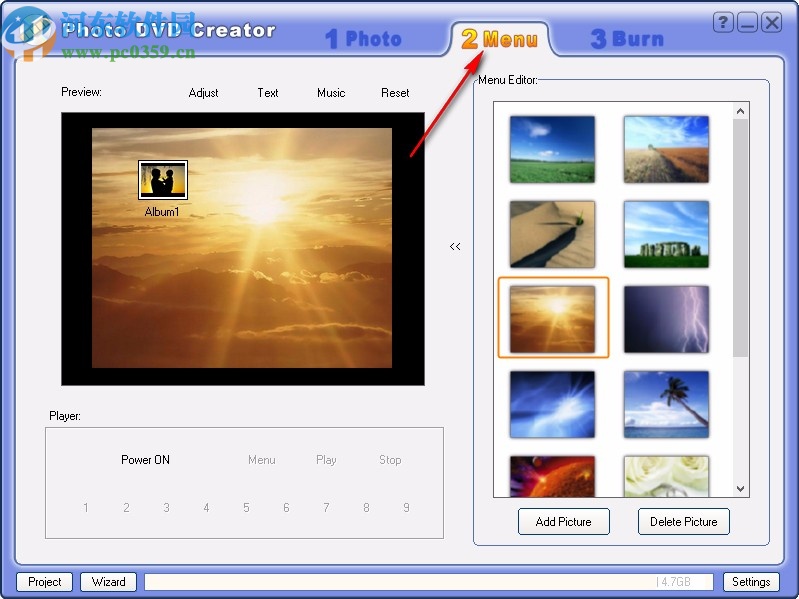799x599 pixels.
Task: Click the menu list scroll down arrow
Action: 740,488
